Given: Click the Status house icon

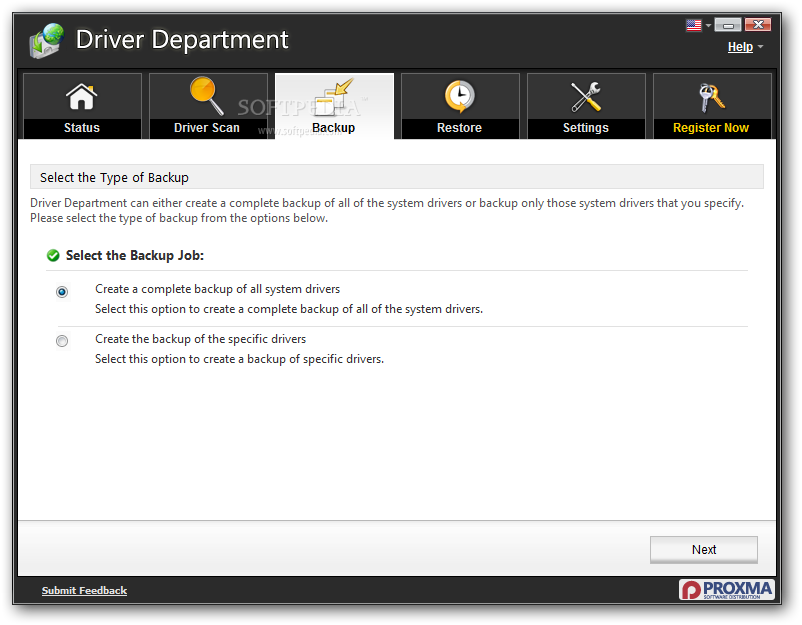Looking at the screenshot, I should click(x=81, y=97).
